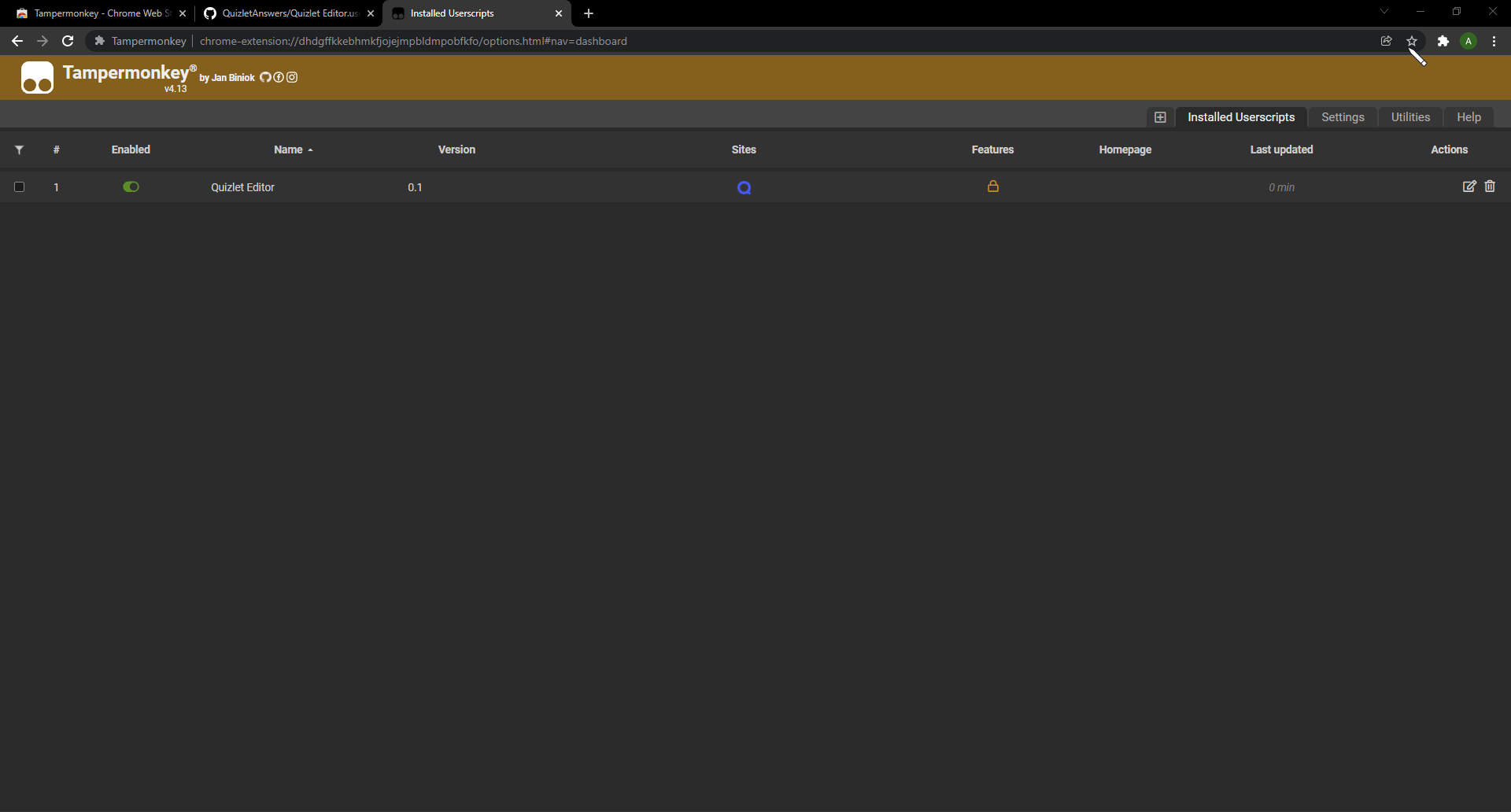The width and height of the screenshot is (1511, 812).
Task: Open the Quizlet Editor script name
Action: tap(242, 187)
